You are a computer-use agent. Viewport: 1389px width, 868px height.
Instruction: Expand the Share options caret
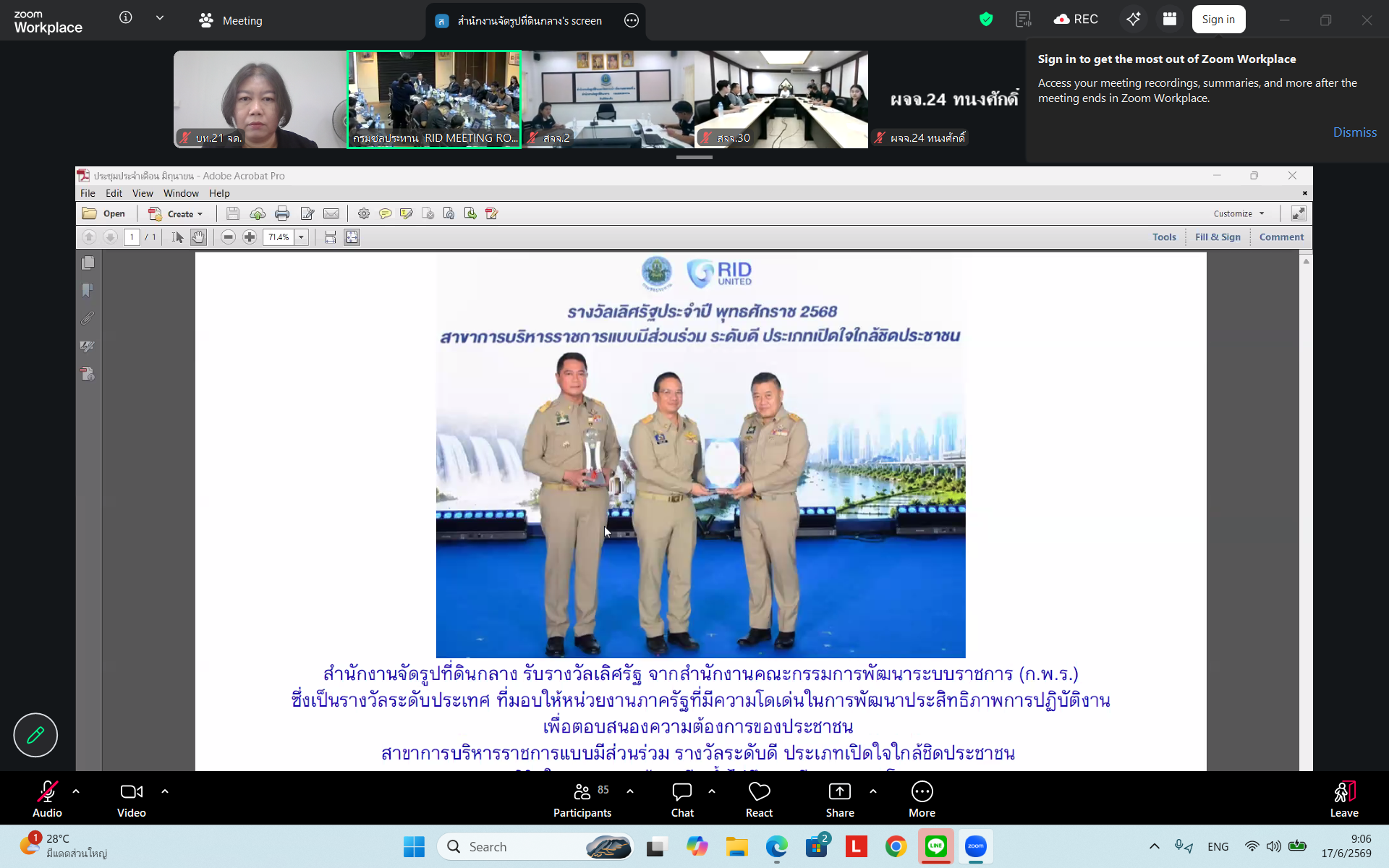pyautogui.click(x=873, y=791)
